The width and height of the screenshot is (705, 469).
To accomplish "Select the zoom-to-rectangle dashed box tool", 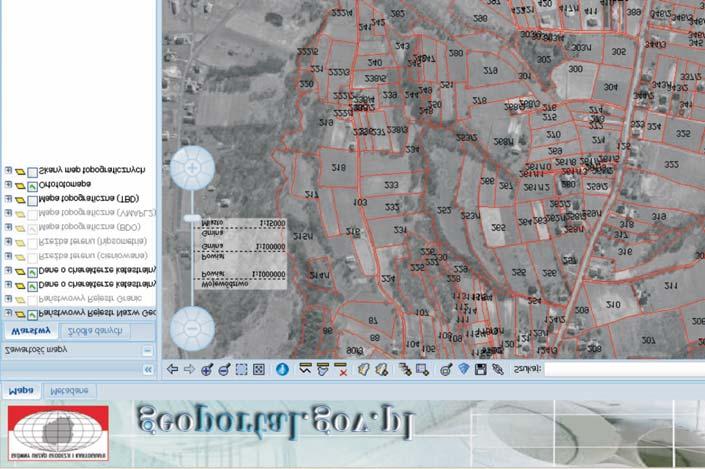I will coord(241,370).
